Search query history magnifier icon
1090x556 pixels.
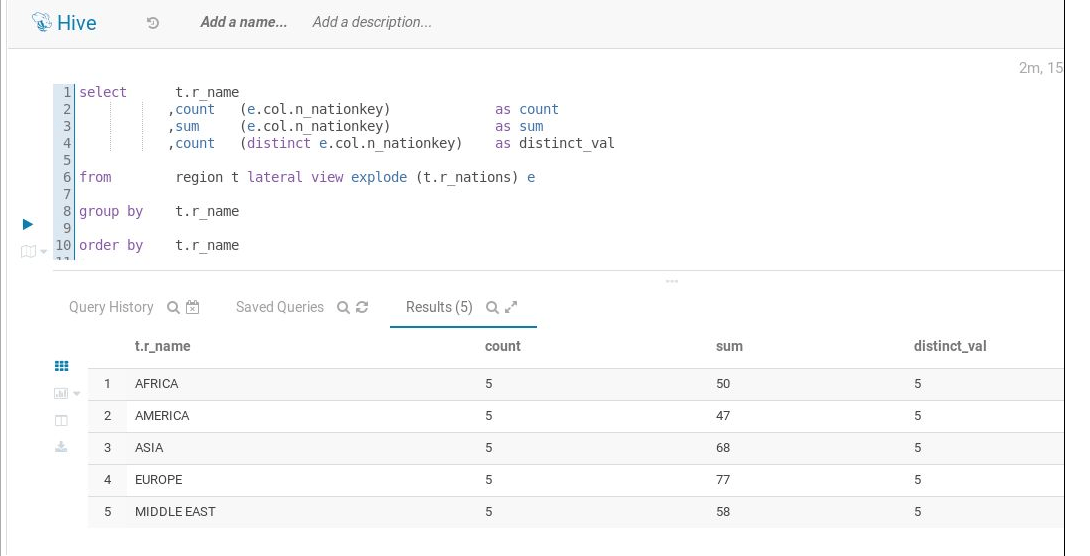coord(173,307)
